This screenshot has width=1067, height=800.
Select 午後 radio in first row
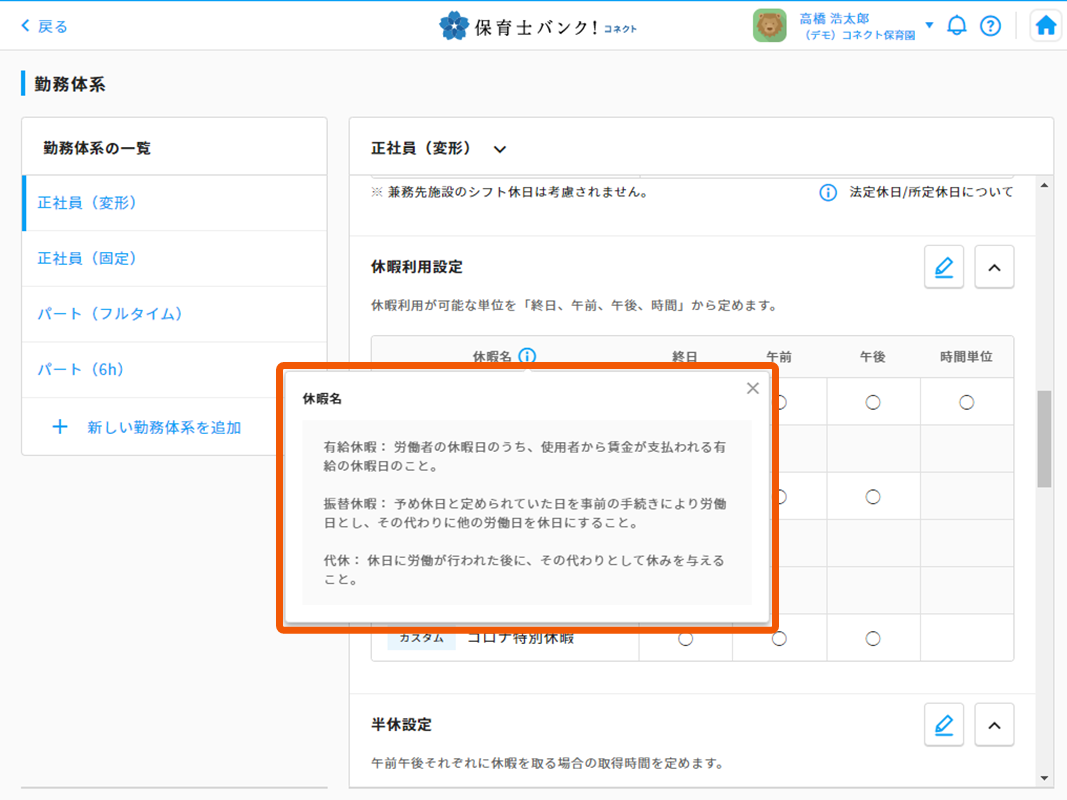pos(873,402)
